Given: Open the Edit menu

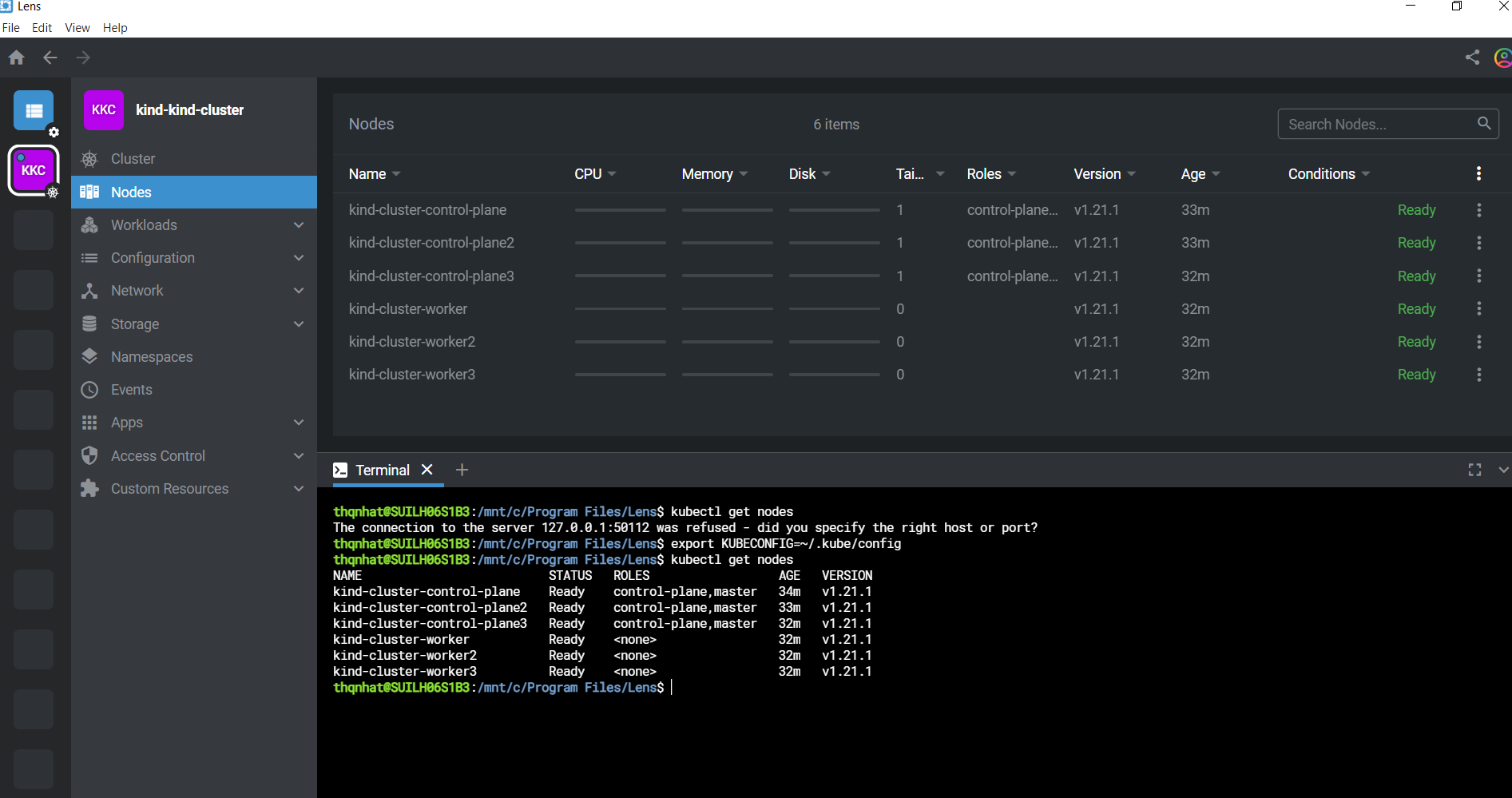Looking at the screenshot, I should pos(42,28).
